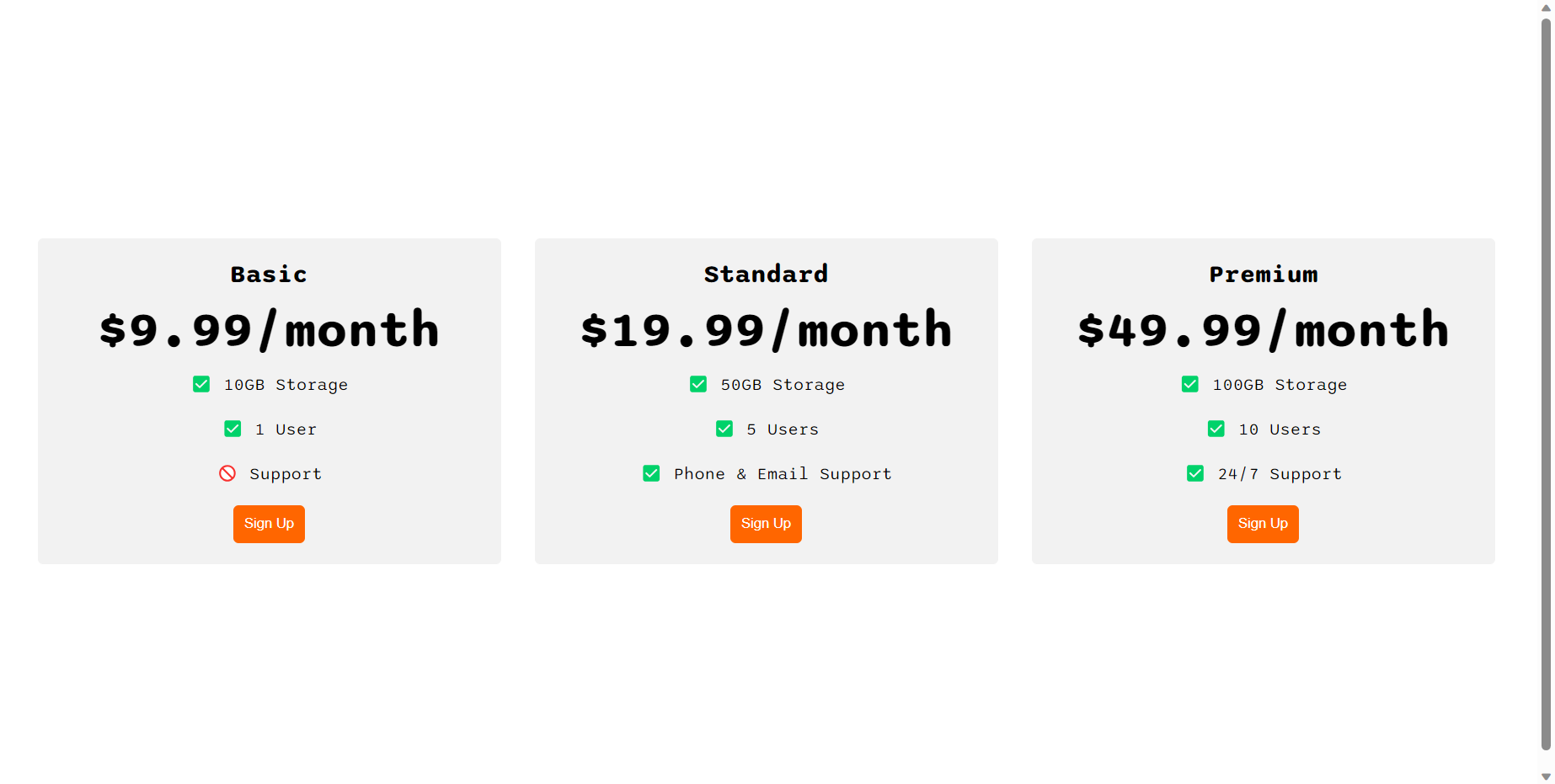Select the Basic plan title

point(269,274)
